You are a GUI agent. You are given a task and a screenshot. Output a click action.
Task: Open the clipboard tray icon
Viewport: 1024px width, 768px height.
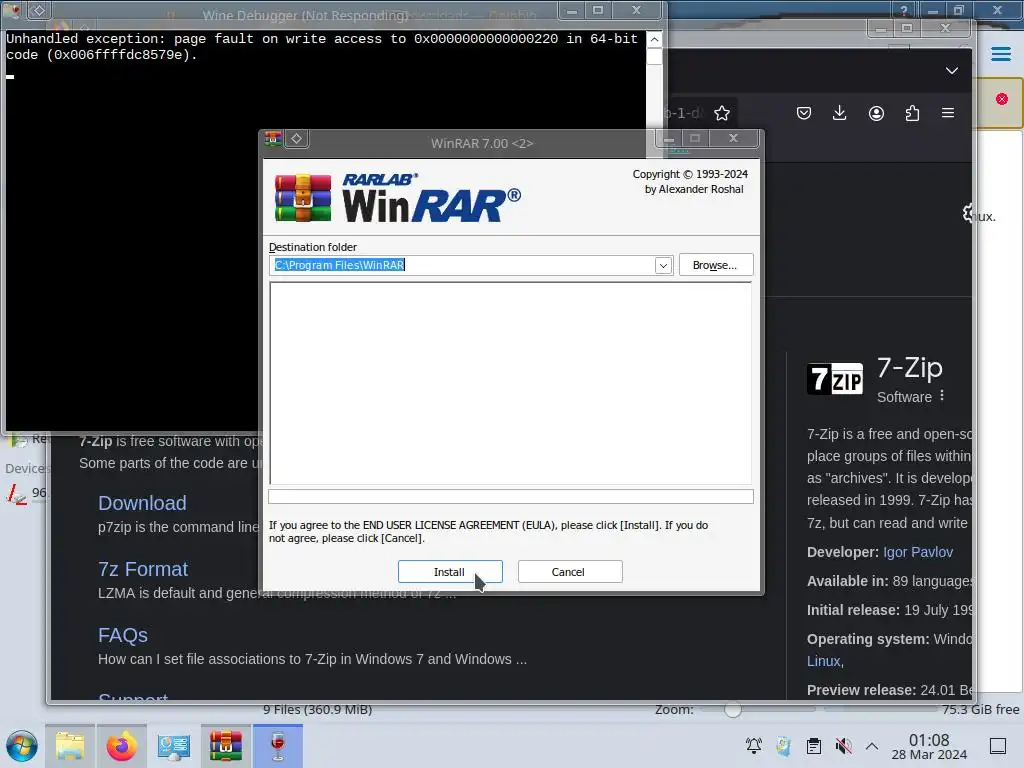coord(814,745)
